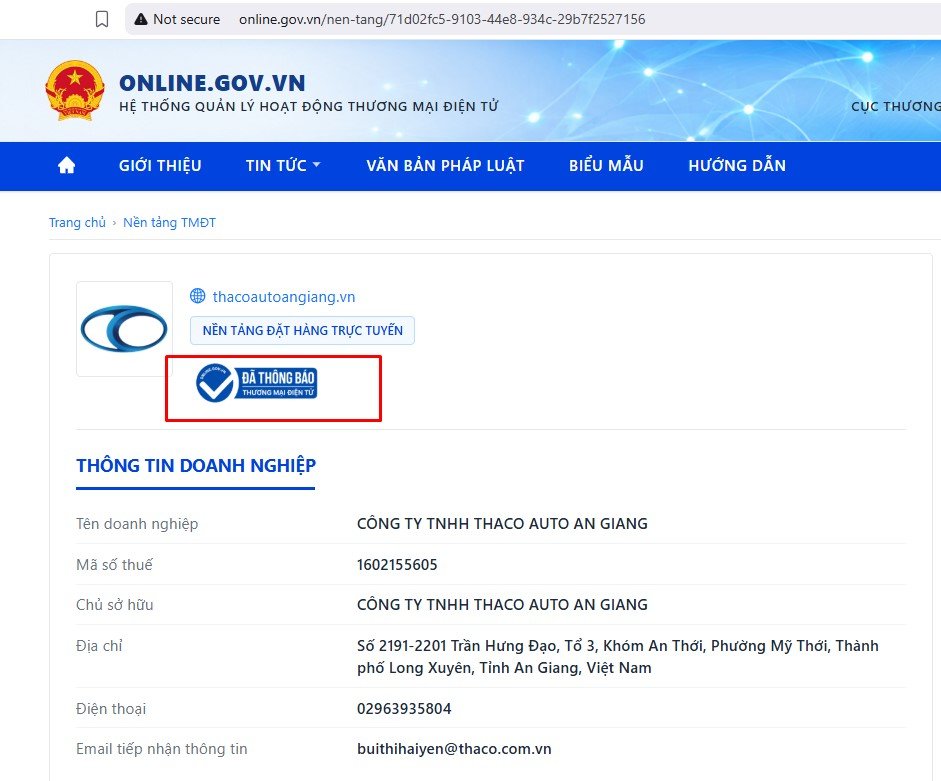Click the ĐÃ THÔNG BÁO certification badge
The width and height of the screenshot is (941, 781).
(256, 383)
